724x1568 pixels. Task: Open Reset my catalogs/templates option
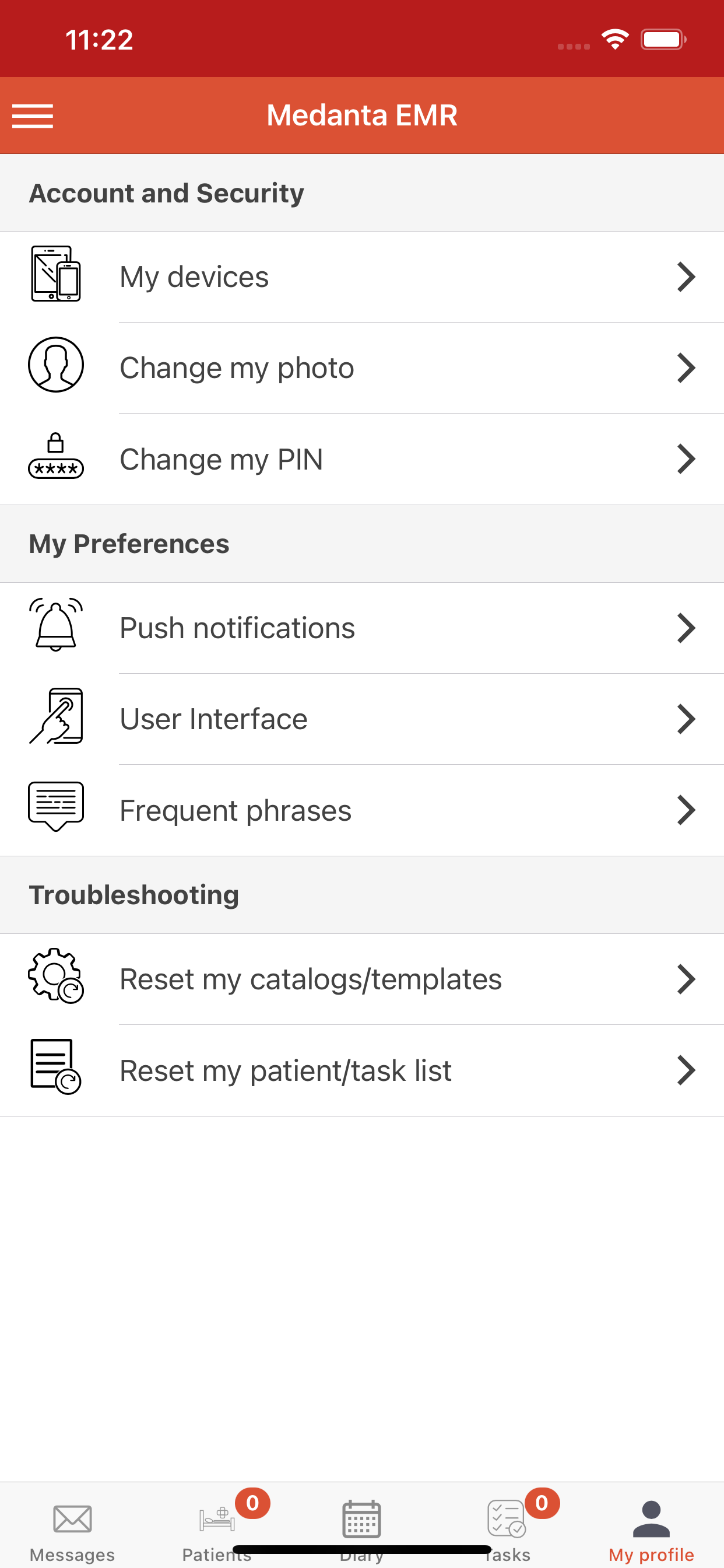click(x=362, y=979)
